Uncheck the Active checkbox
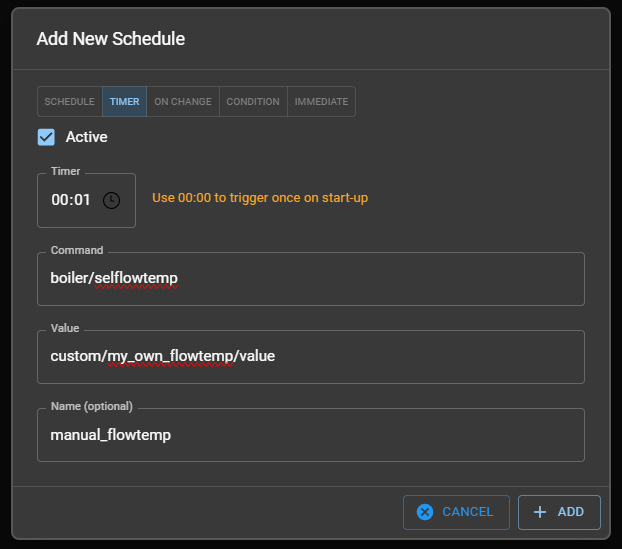The width and height of the screenshot is (622, 549). click(x=46, y=137)
